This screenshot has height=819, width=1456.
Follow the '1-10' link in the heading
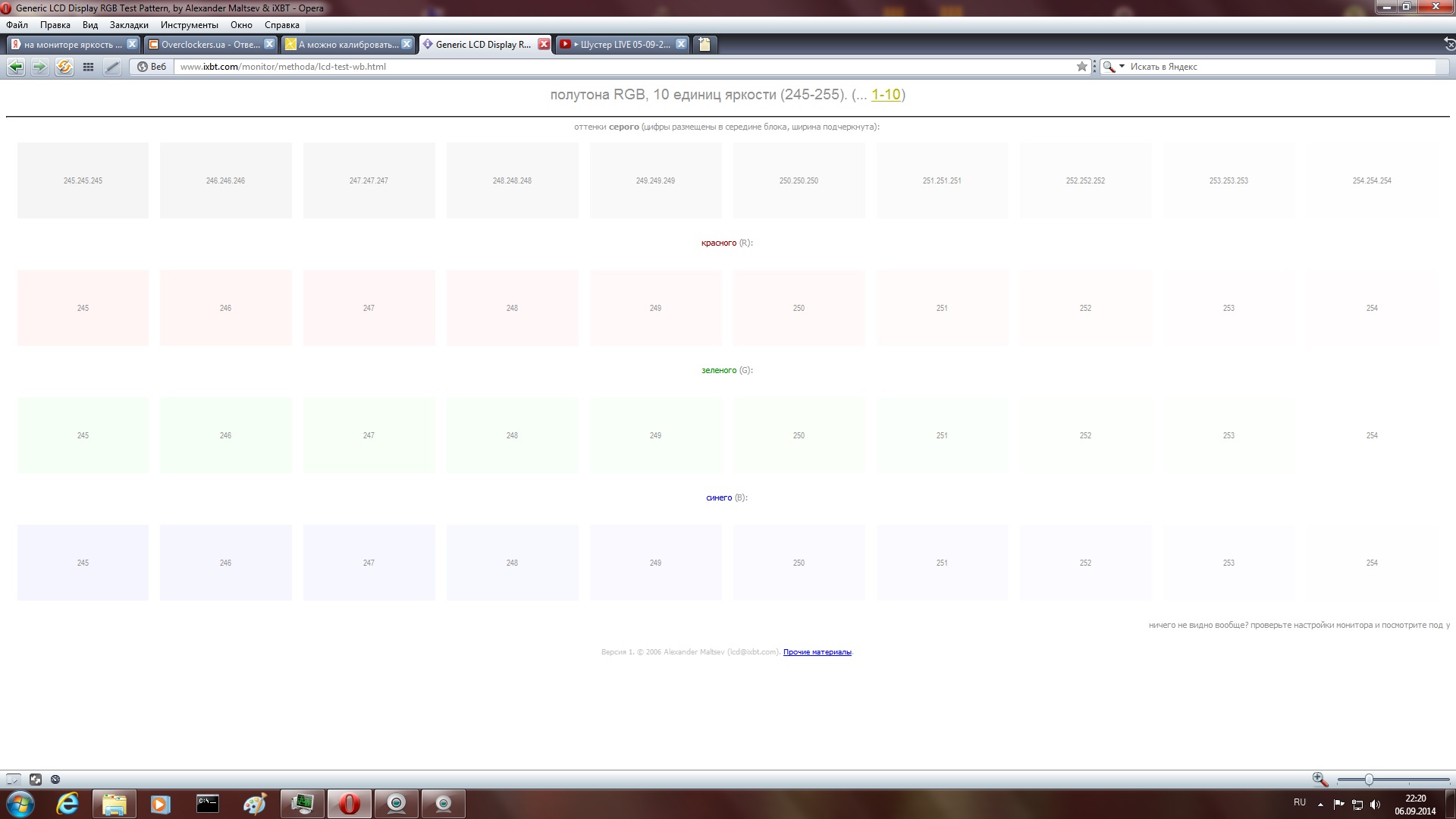click(886, 95)
